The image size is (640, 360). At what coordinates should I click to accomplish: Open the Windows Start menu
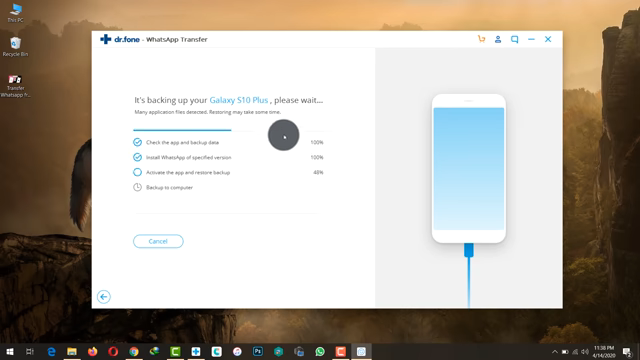(x=10, y=351)
